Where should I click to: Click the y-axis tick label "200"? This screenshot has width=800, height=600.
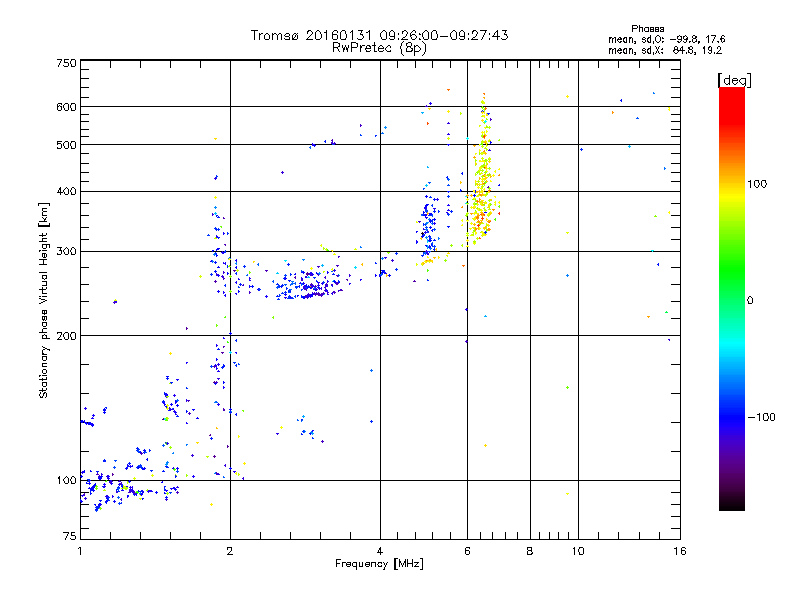[x=66, y=336]
